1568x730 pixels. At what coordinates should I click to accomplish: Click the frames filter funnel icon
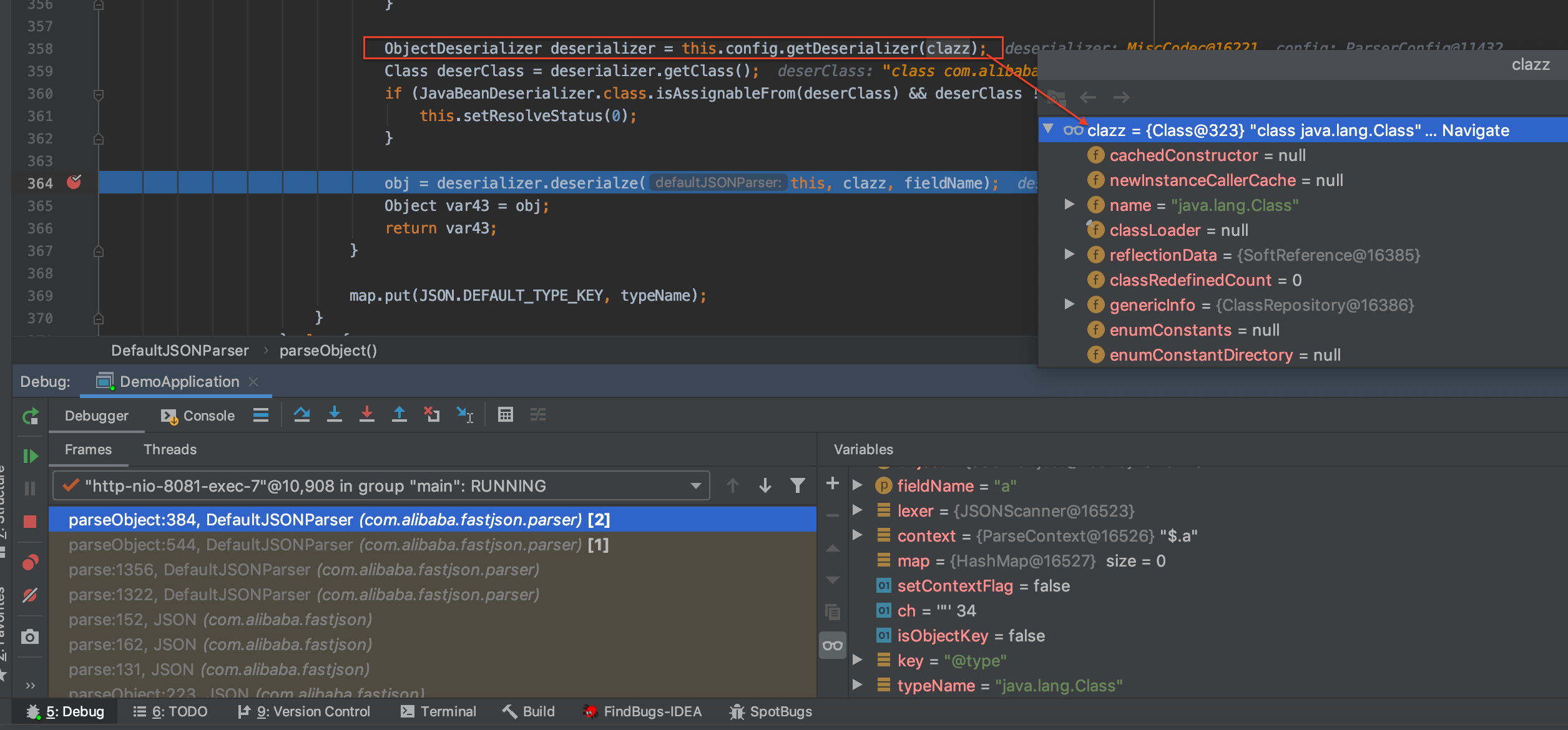798,485
